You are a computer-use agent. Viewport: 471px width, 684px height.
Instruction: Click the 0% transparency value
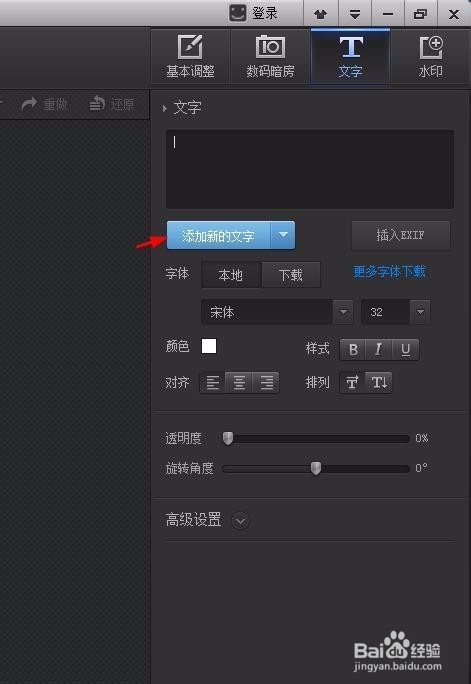click(x=422, y=438)
